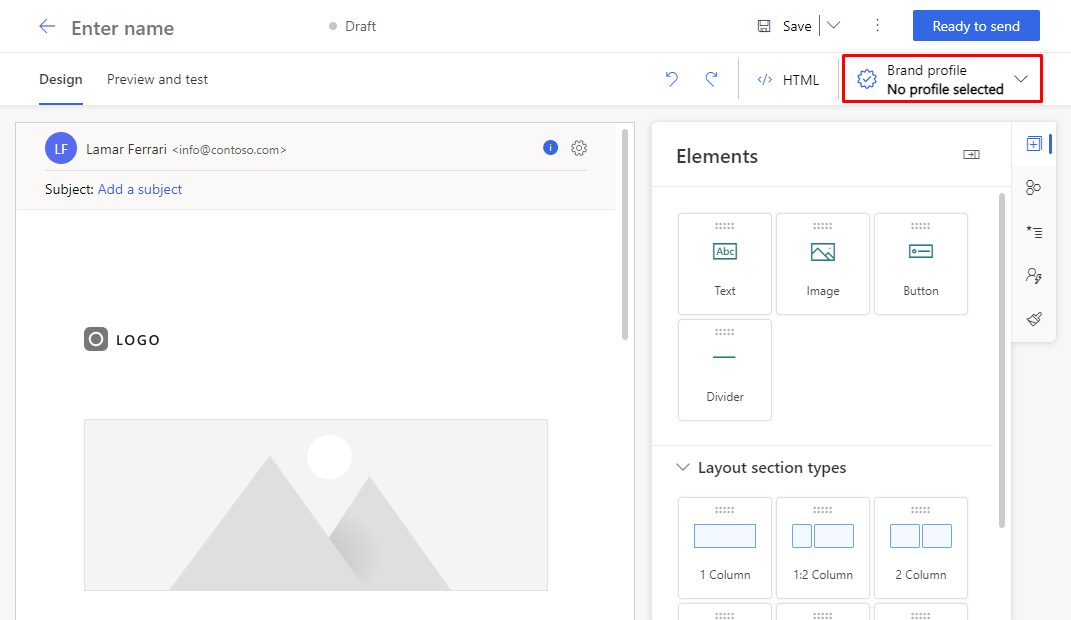
Task: Open the shapes icon below Elements in side rail
Action: point(1033,188)
